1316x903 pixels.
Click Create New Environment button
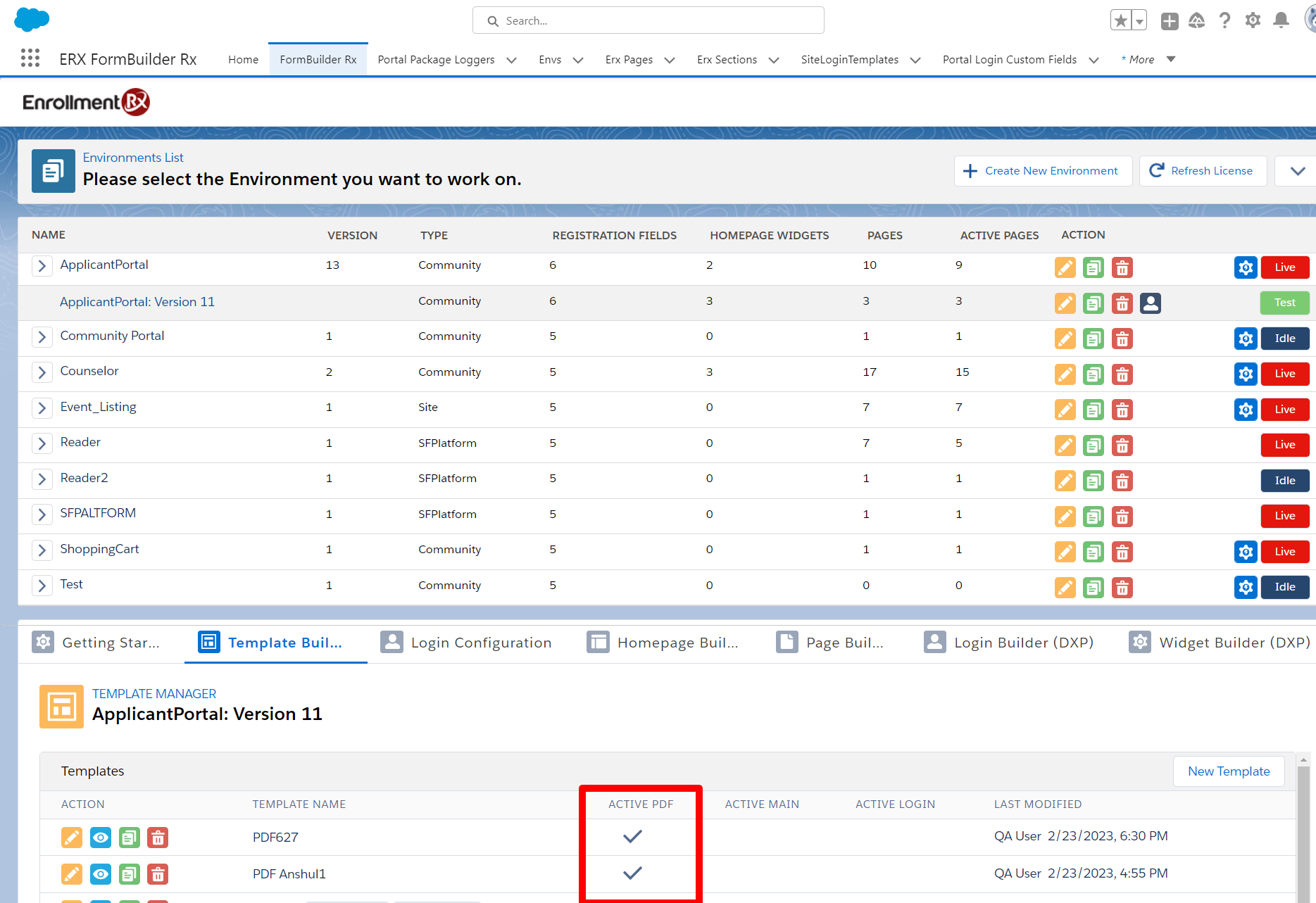tap(1042, 171)
